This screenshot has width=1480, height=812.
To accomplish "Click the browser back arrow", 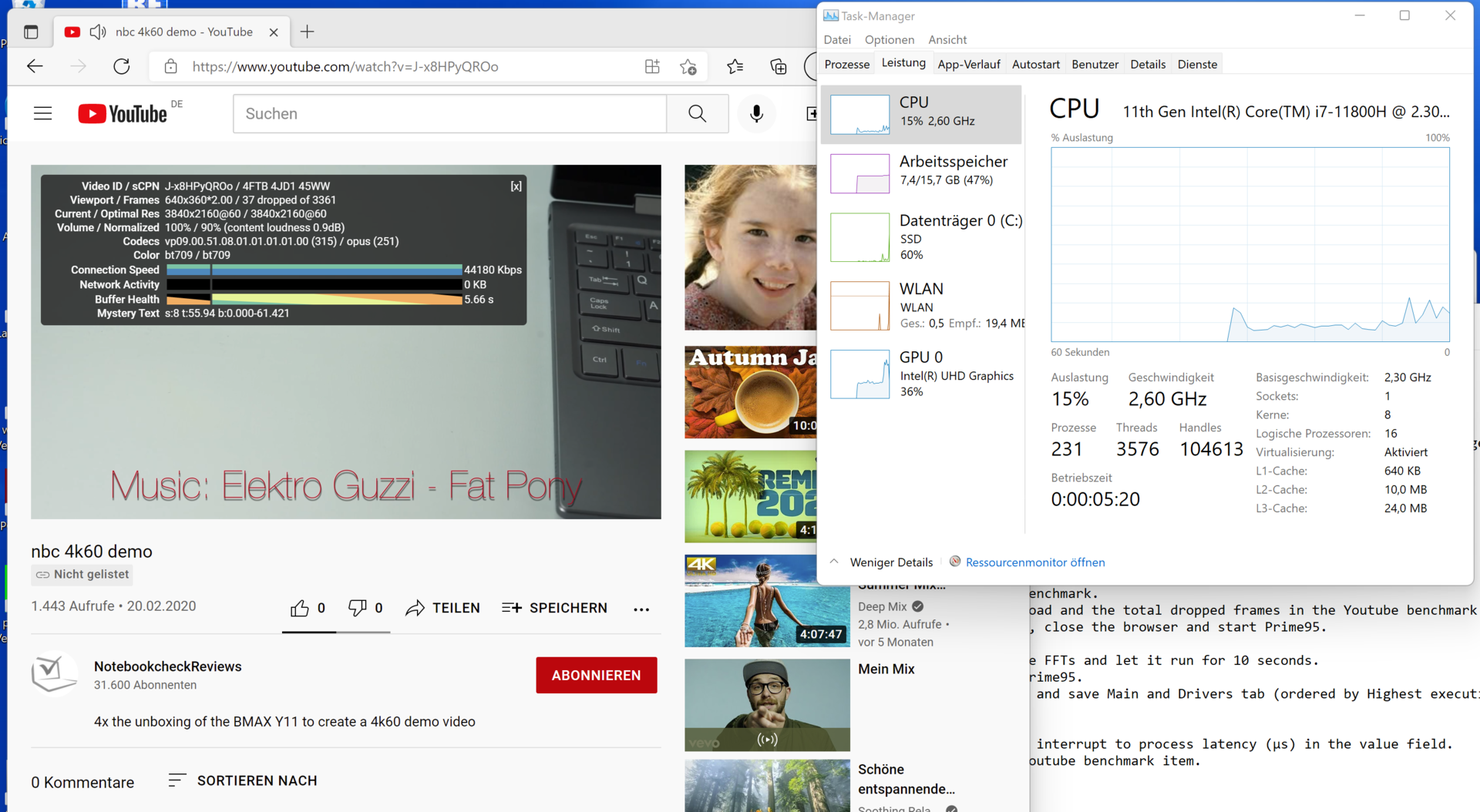I will pyautogui.click(x=35, y=66).
